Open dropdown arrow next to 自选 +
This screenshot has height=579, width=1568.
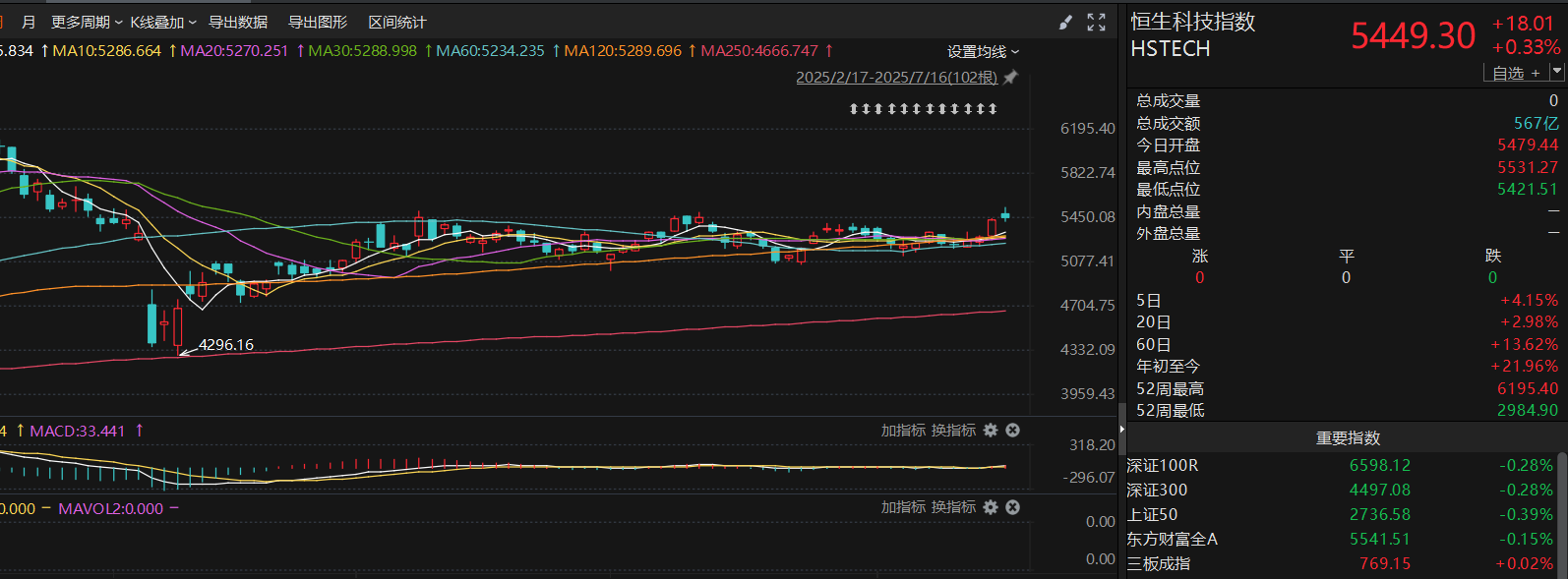click(1556, 72)
